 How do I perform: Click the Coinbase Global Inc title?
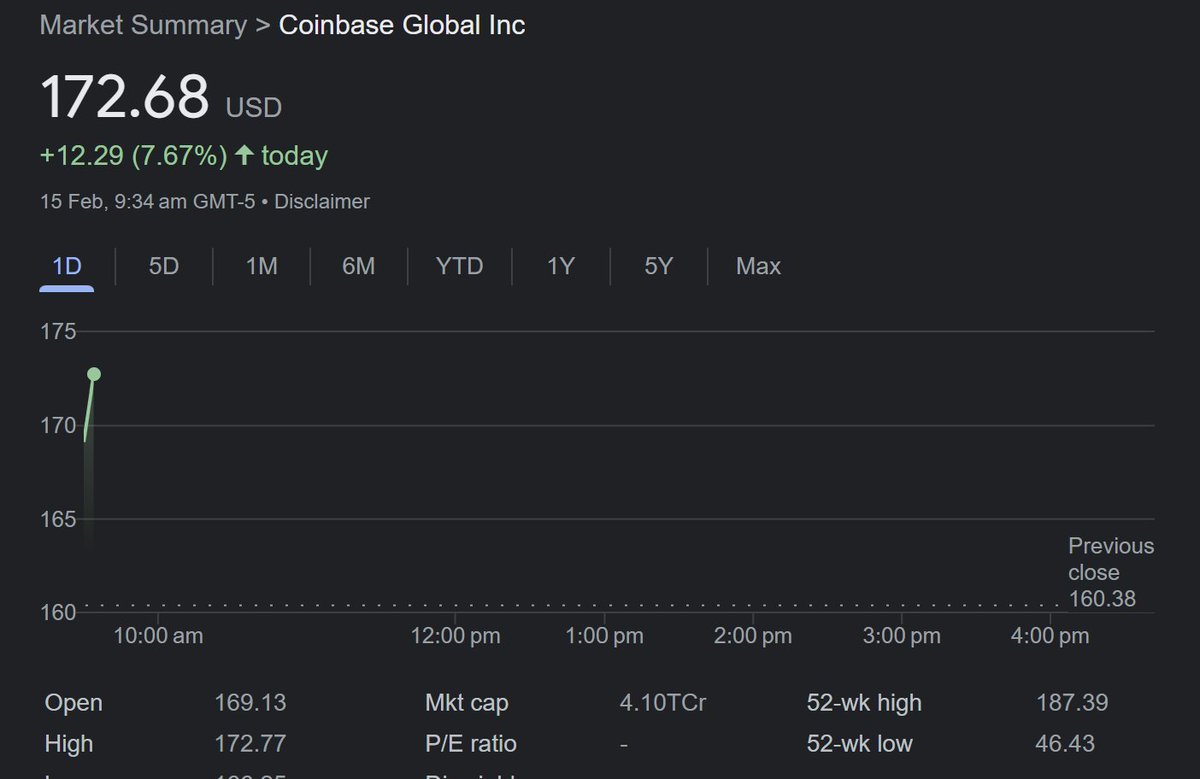tap(402, 25)
